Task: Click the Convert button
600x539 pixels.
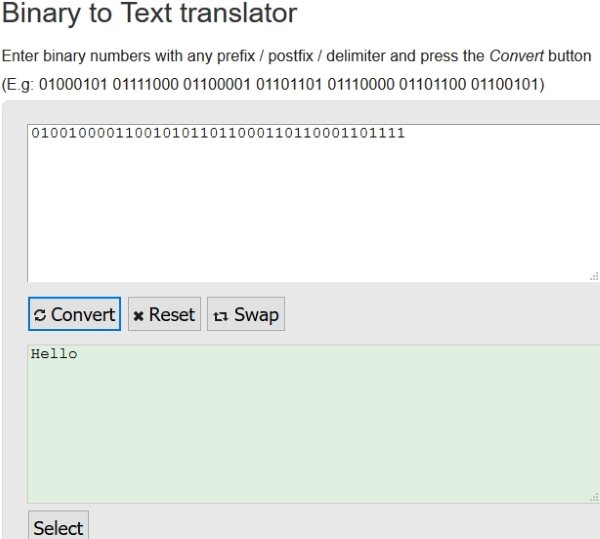Action: click(x=74, y=314)
